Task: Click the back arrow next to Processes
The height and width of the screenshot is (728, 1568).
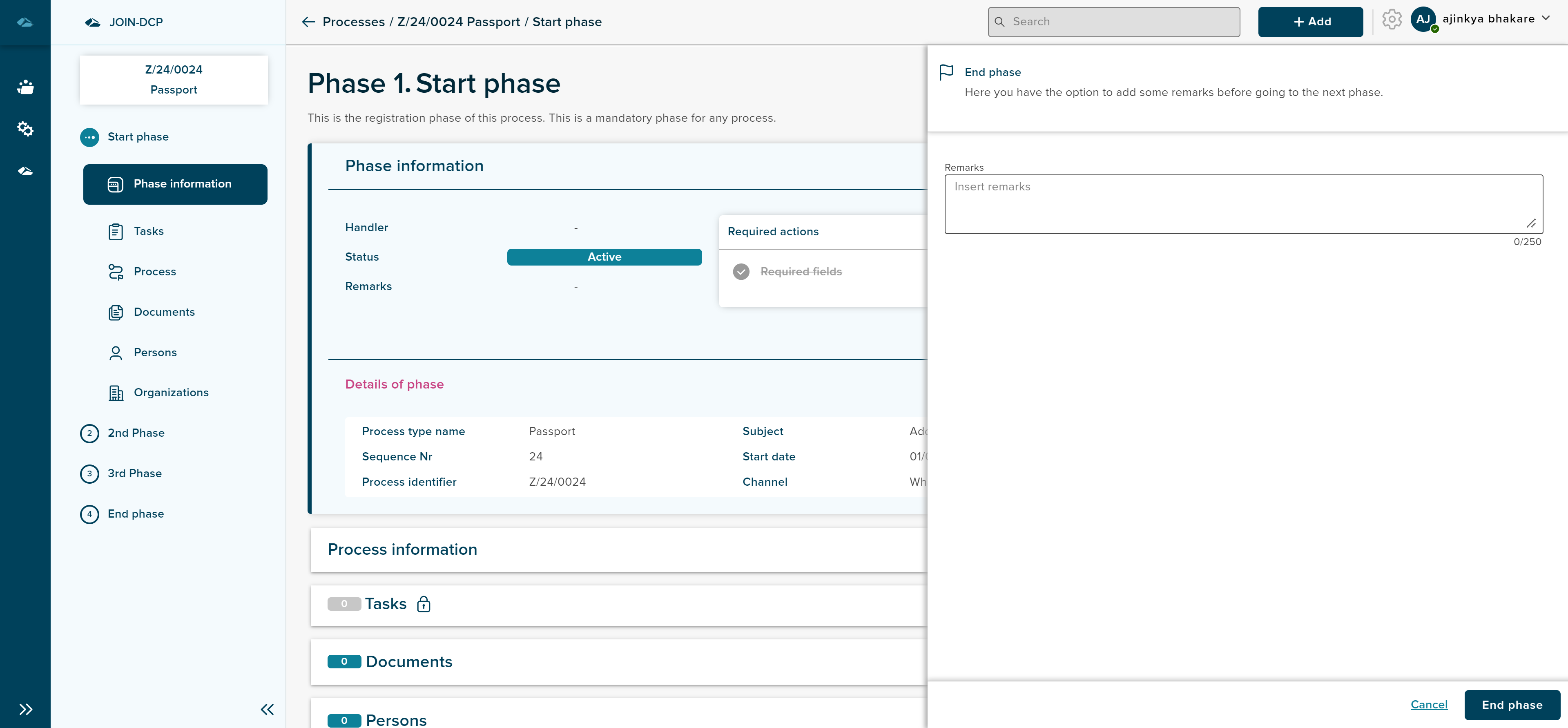Action: (308, 22)
